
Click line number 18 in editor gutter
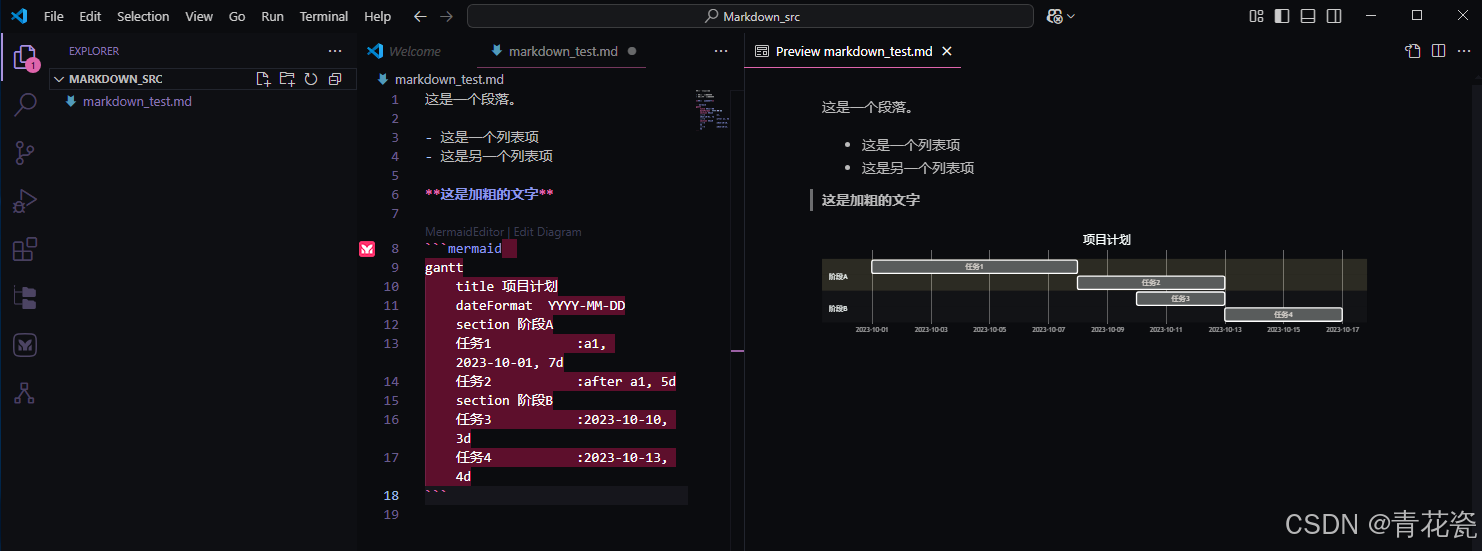tap(390, 496)
